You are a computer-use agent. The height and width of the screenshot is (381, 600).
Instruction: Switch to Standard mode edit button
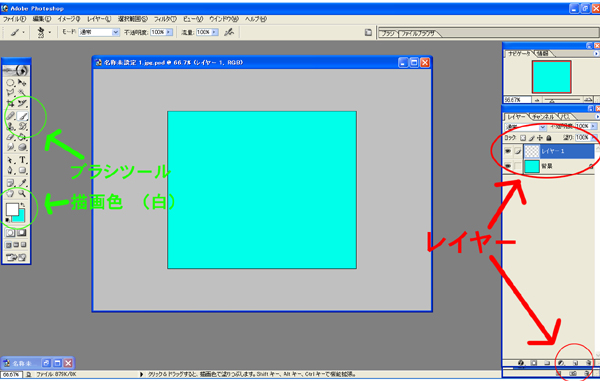[10, 233]
